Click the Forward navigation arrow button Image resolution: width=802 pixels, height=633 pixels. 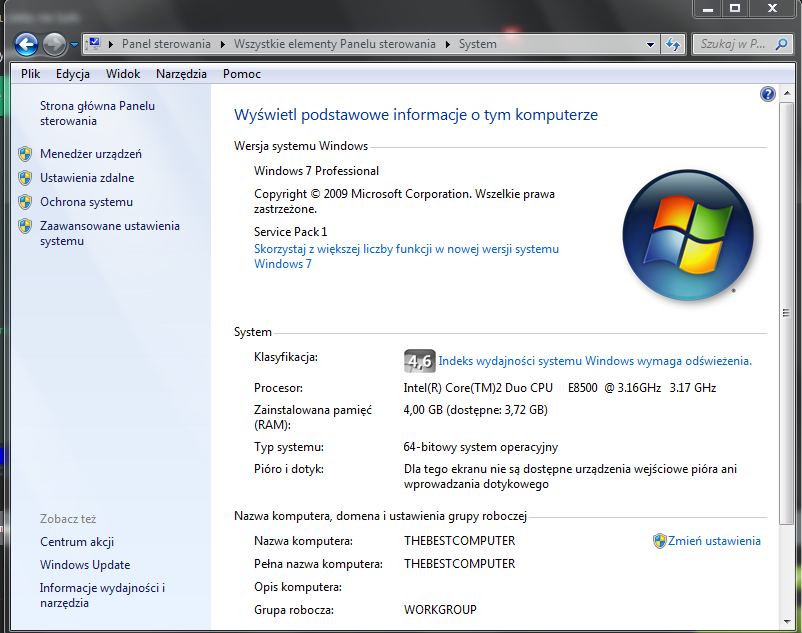coord(54,44)
